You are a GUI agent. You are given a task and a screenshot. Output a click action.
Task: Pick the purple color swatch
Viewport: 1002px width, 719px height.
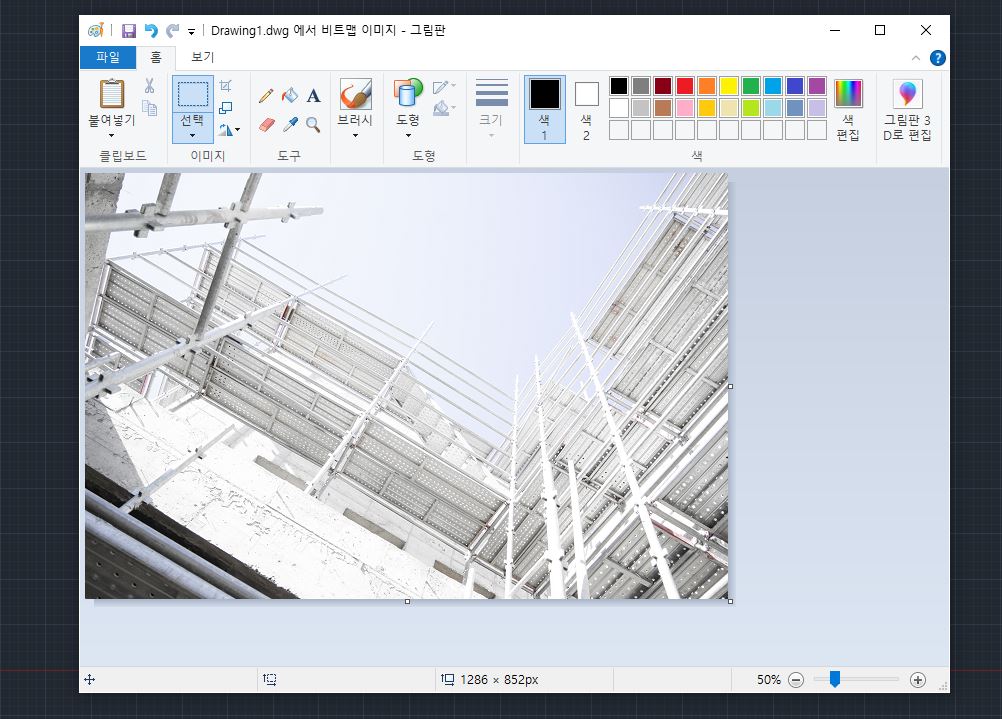click(817, 86)
